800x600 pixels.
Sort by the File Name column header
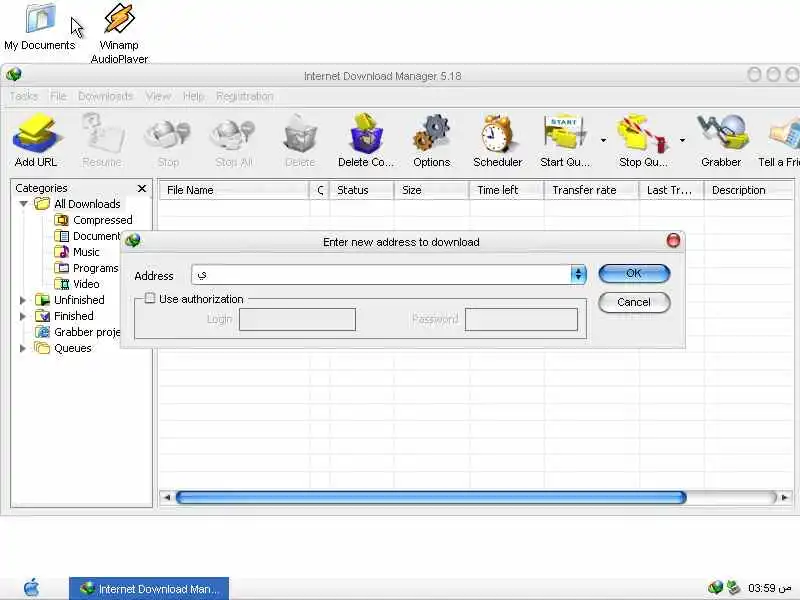click(234, 190)
